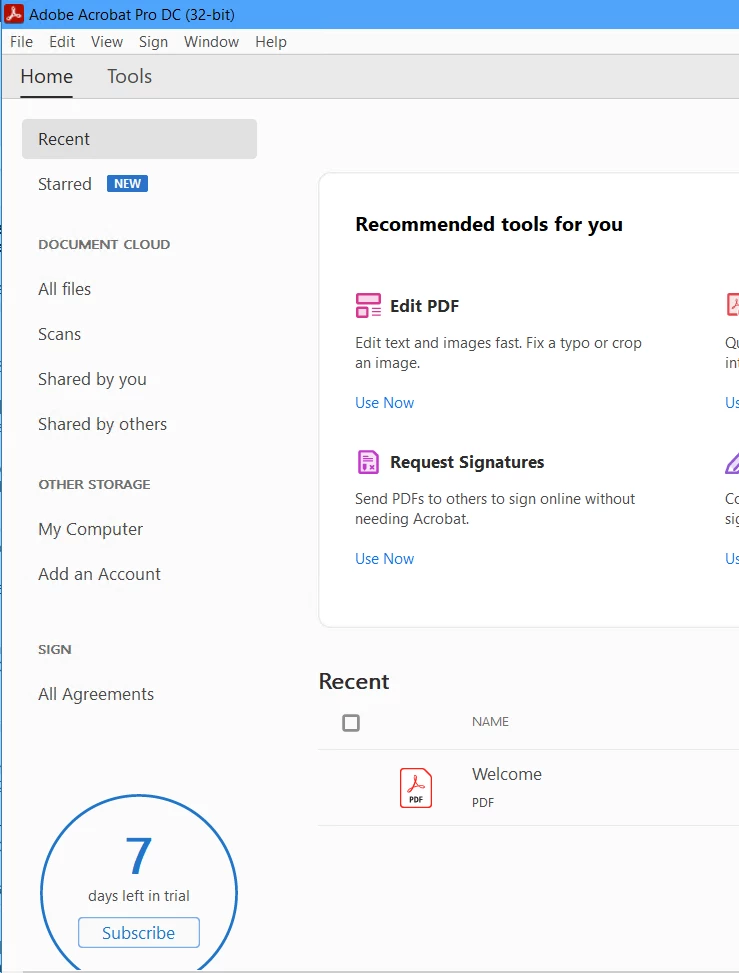Screen dimensions: 739x973
Task: Browse My Computer storage
Action: (91, 529)
